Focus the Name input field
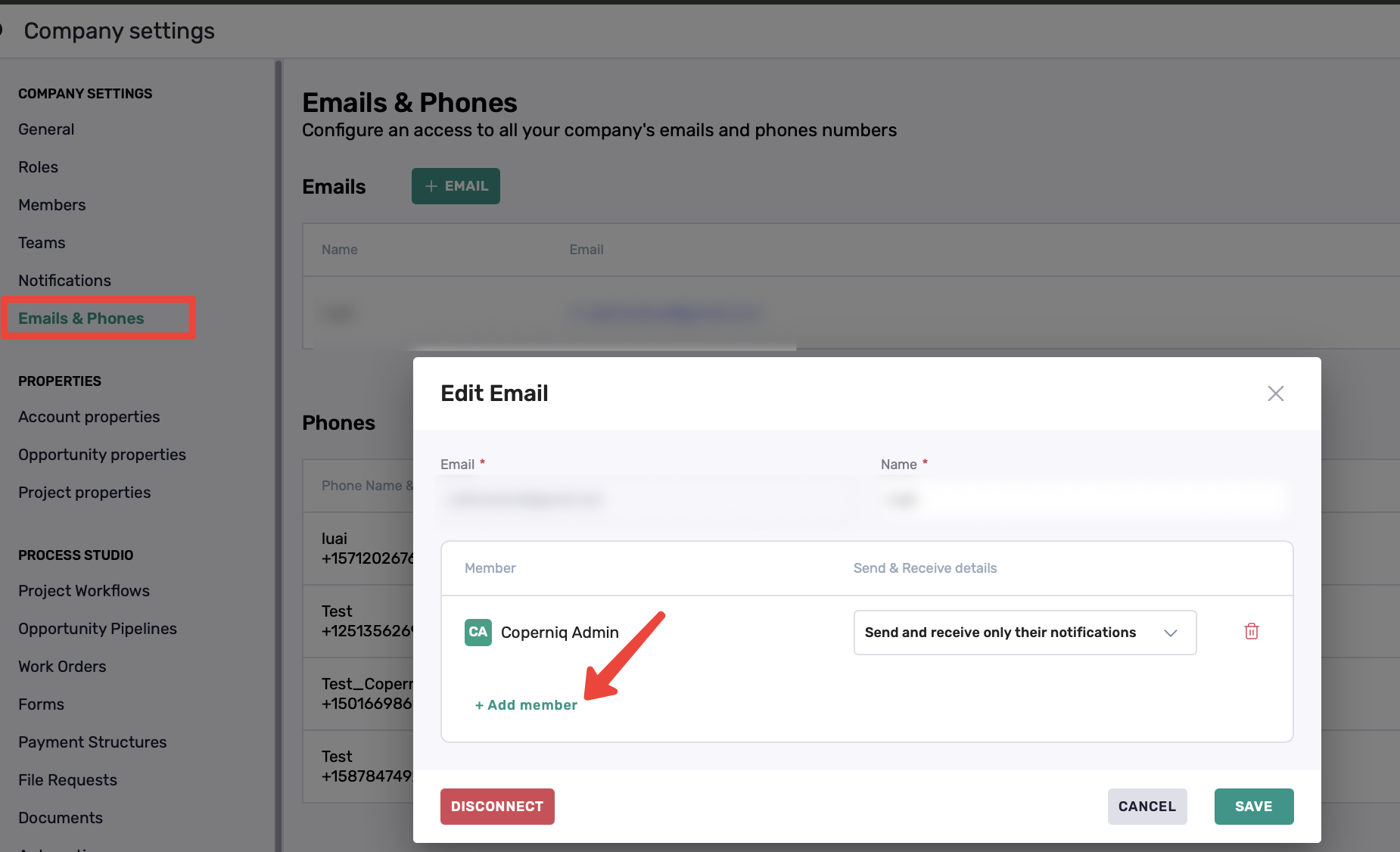1400x852 pixels. tap(1086, 500)
